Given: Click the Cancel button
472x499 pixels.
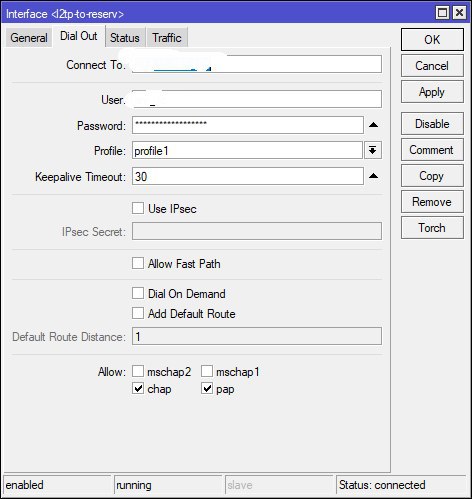Looking at the screenshot, I should click(x=432, y=66).
